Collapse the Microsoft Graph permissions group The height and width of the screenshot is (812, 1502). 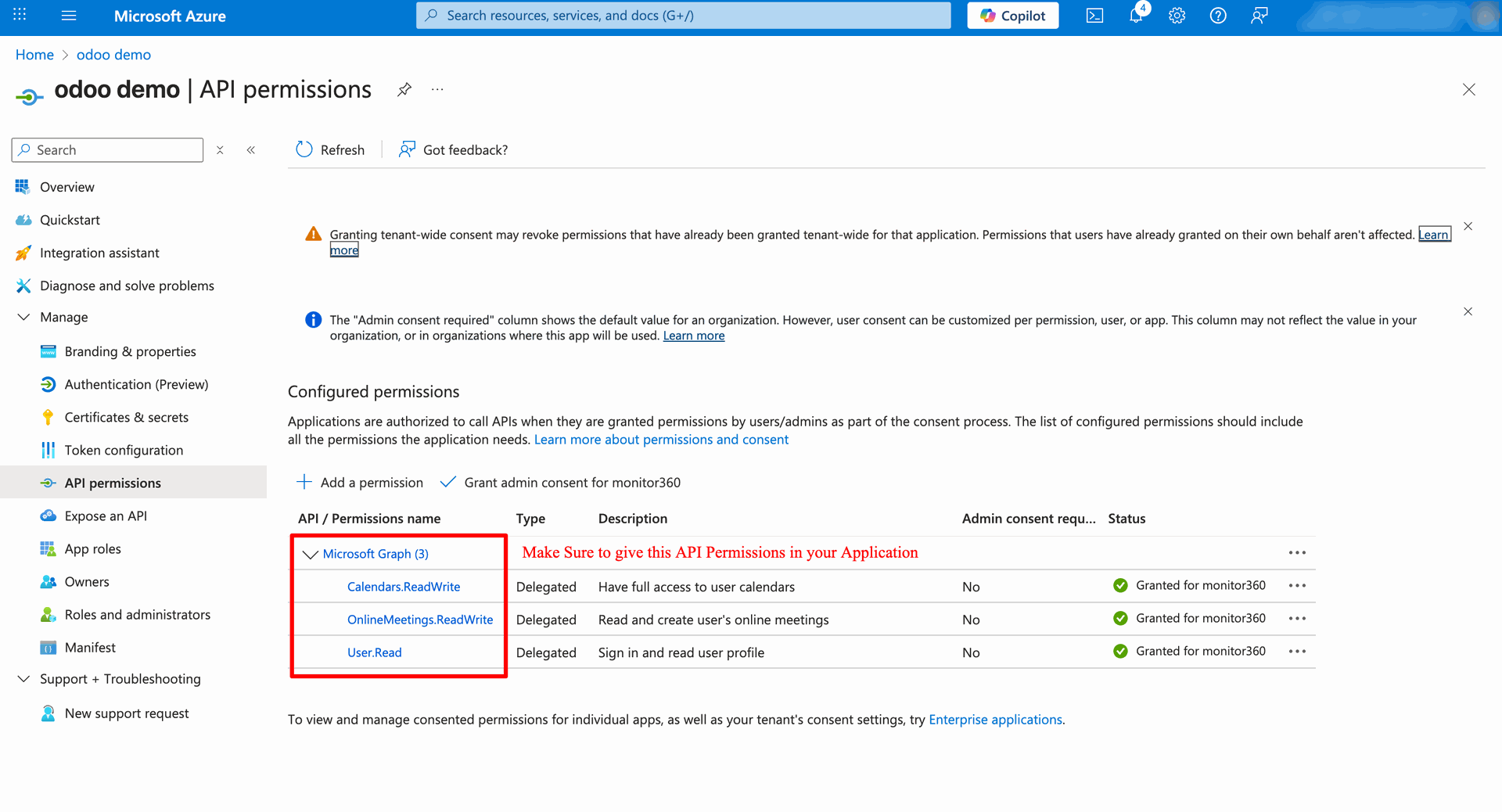[x=310, y=554]
